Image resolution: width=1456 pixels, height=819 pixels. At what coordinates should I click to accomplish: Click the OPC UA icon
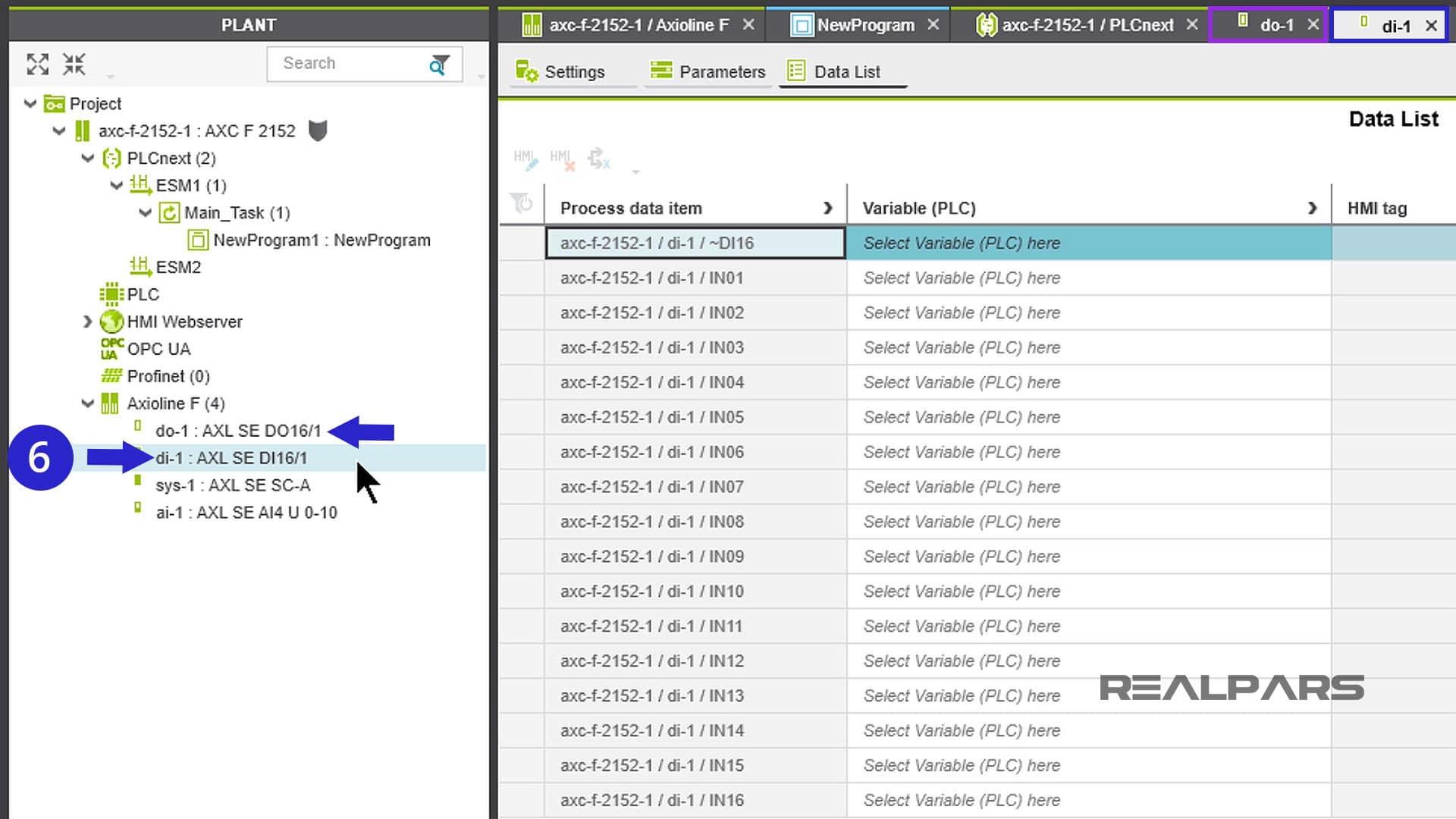tap(111, 349)
